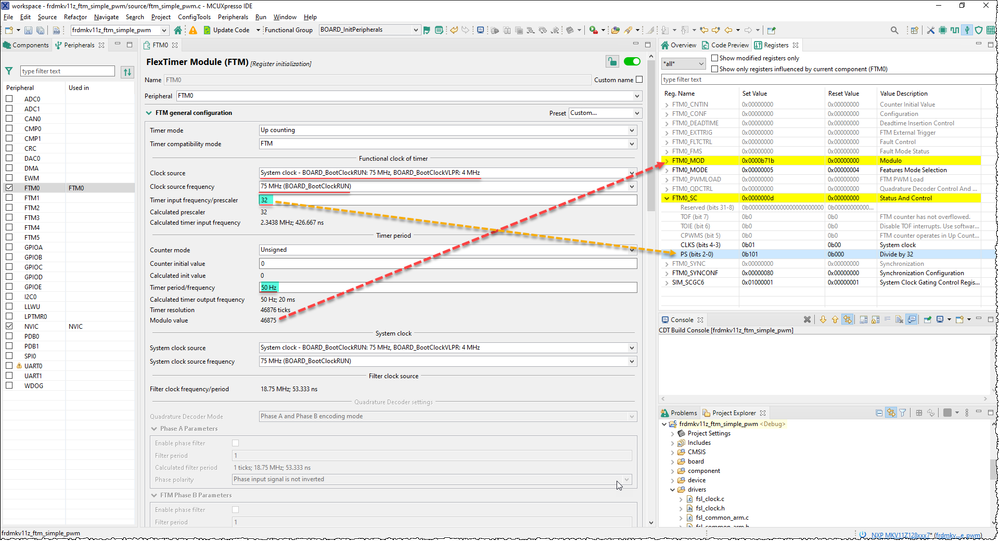Click the search magnifier in the top-right toolbar

coord(894,30)
